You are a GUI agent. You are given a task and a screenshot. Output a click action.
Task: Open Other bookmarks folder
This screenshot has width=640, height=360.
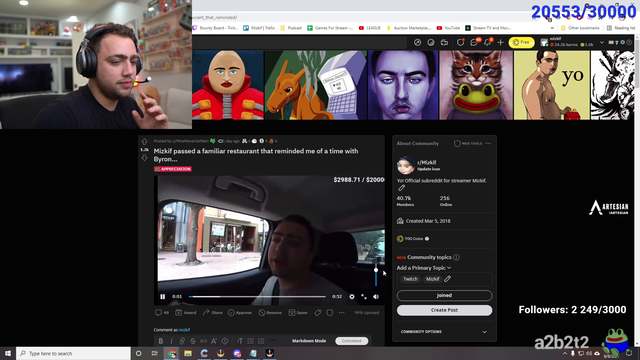click(580, 28)
